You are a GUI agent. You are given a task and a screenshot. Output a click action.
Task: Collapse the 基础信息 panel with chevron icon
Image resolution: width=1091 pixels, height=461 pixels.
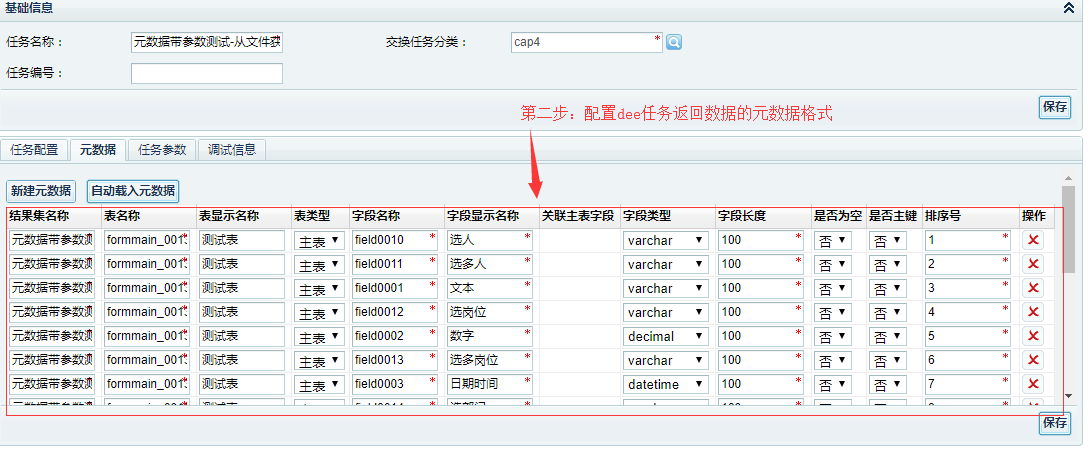(x=1068, y=8)
